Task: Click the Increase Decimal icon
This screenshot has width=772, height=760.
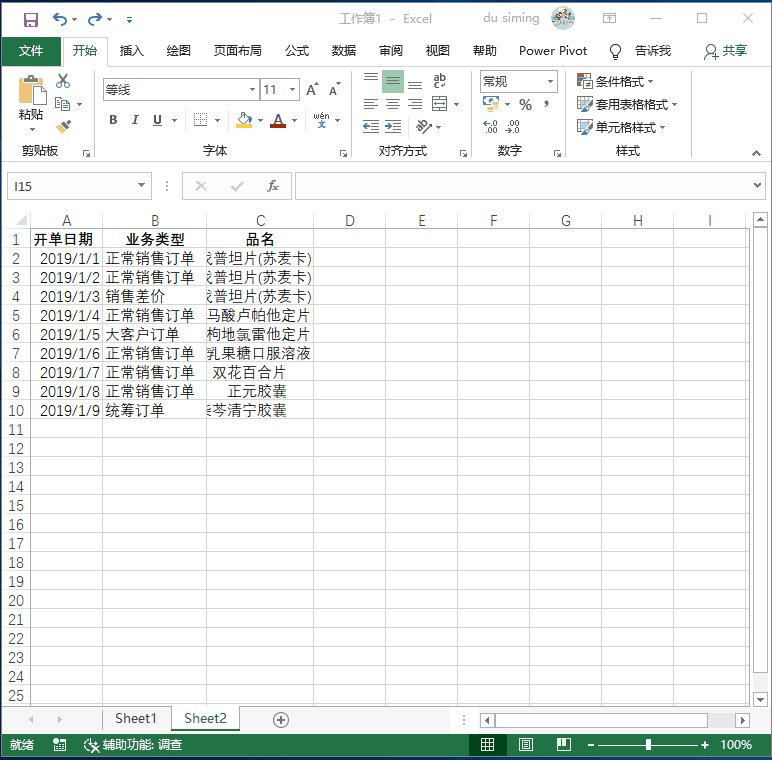Action: [490, 127]
